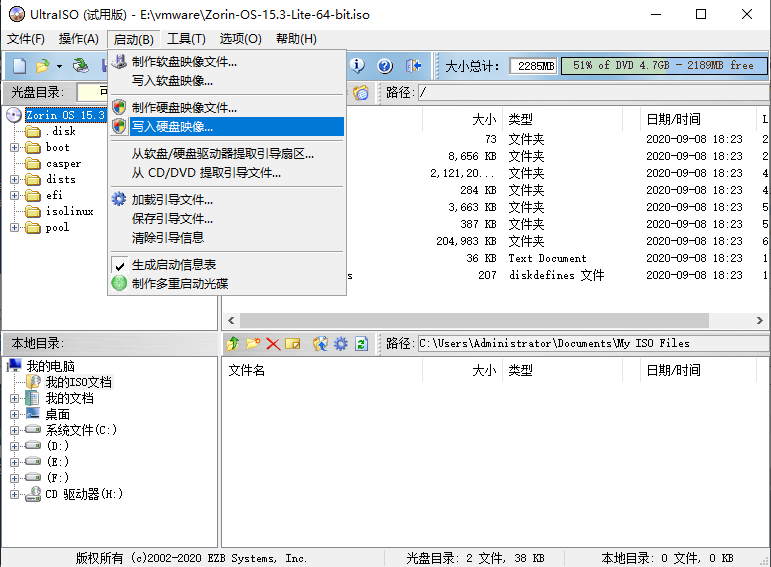Select the (F:) drive in local tree
771x567 pixels.
pos(58,477)
